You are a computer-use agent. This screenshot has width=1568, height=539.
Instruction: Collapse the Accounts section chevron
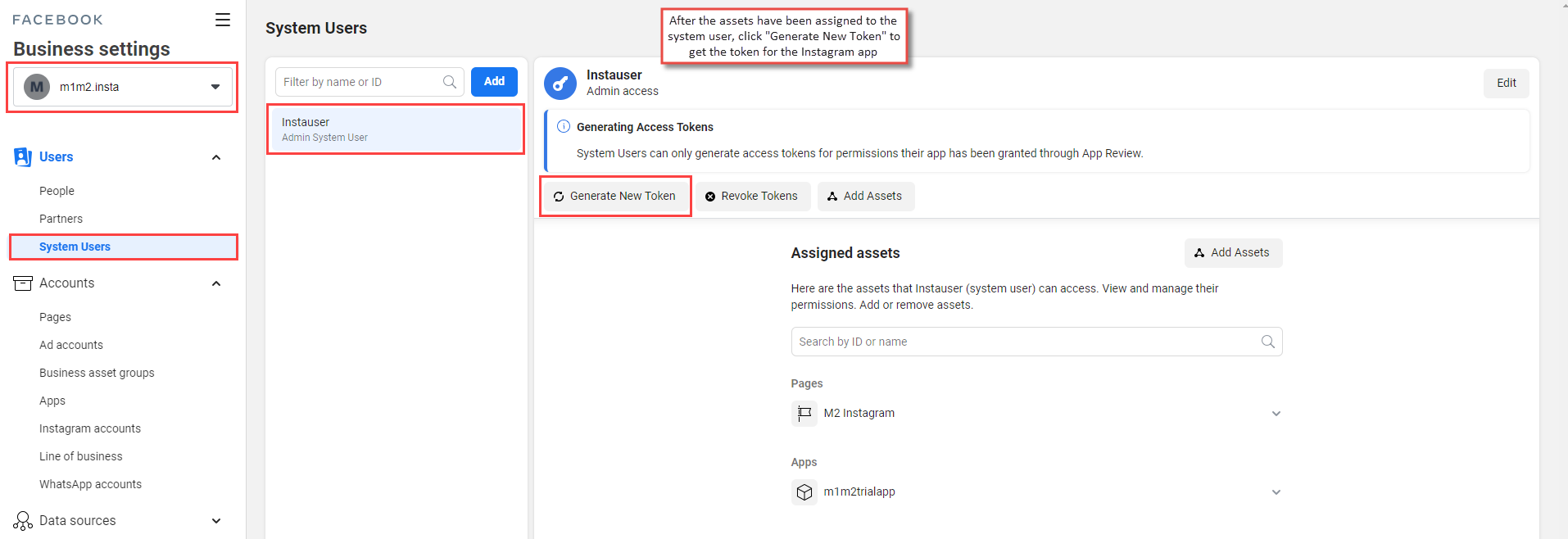click(x=216, y=283)
